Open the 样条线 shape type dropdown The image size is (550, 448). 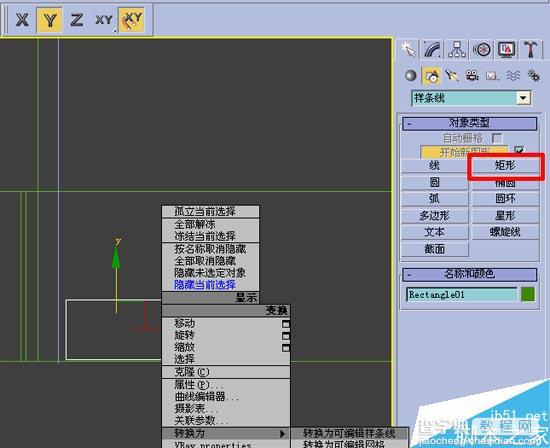523,98
